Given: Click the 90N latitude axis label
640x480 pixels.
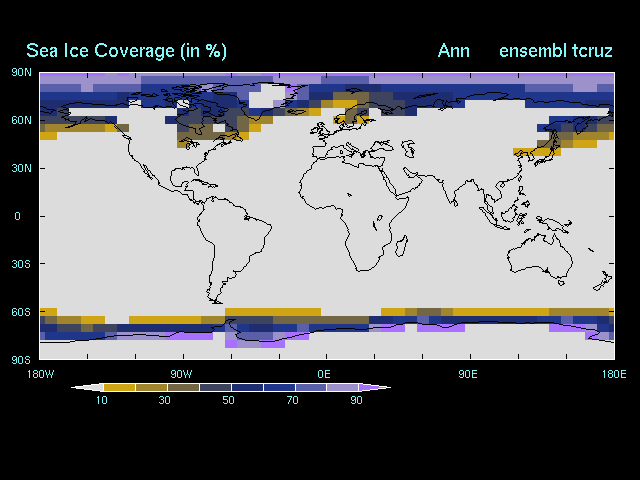Looking at the screenshot, I should point(21,72).
